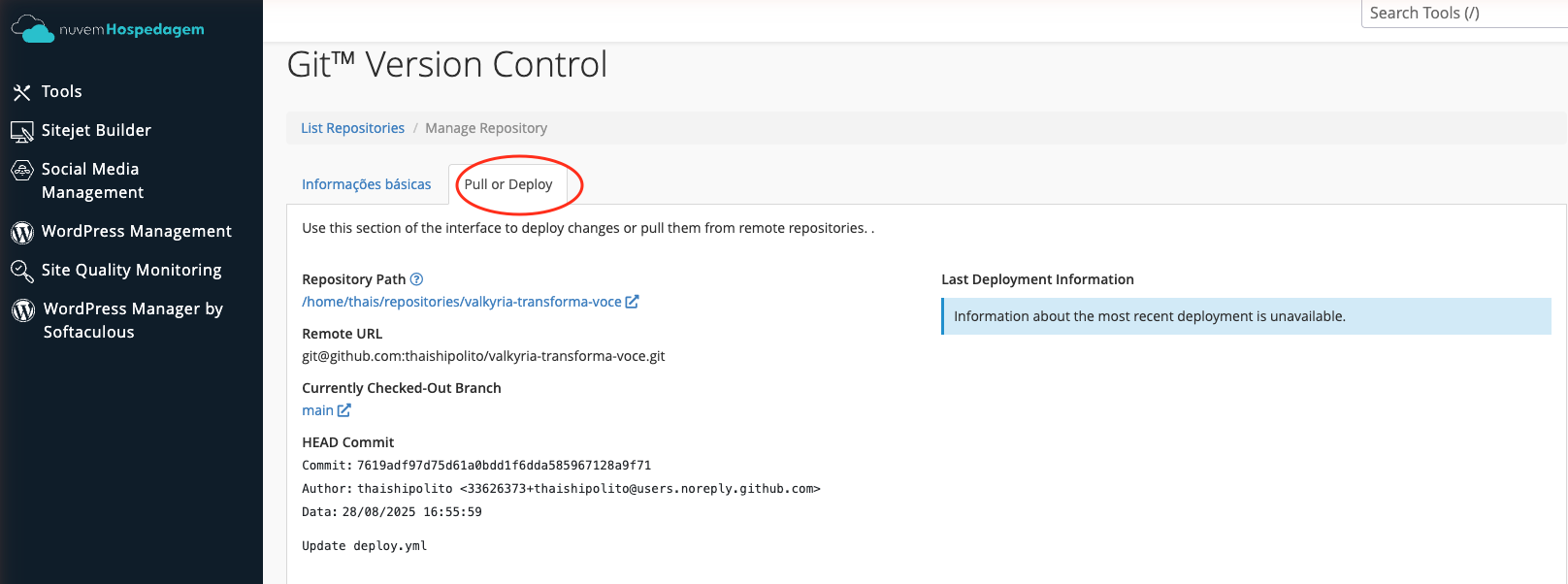Click external link icon beside main branch
1568x584 pixels.
(343, 410)
